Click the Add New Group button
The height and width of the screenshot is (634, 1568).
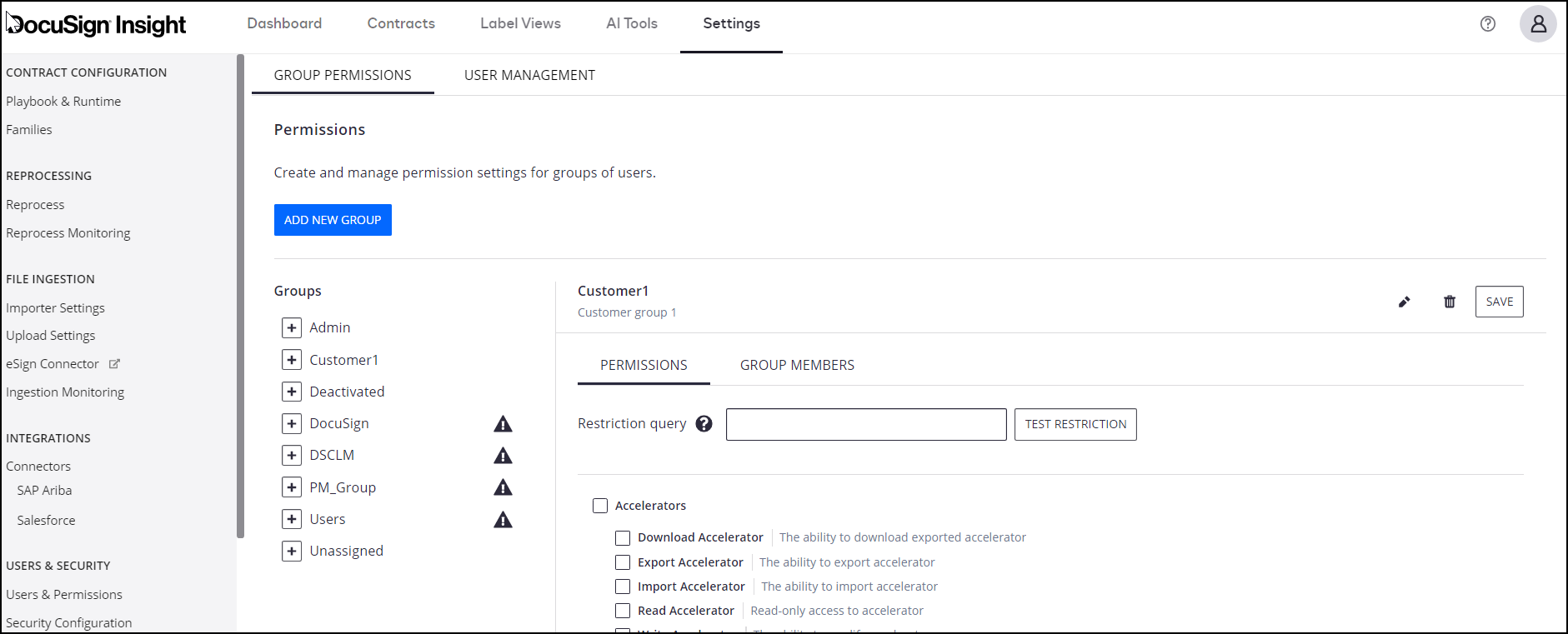[333, 220]
